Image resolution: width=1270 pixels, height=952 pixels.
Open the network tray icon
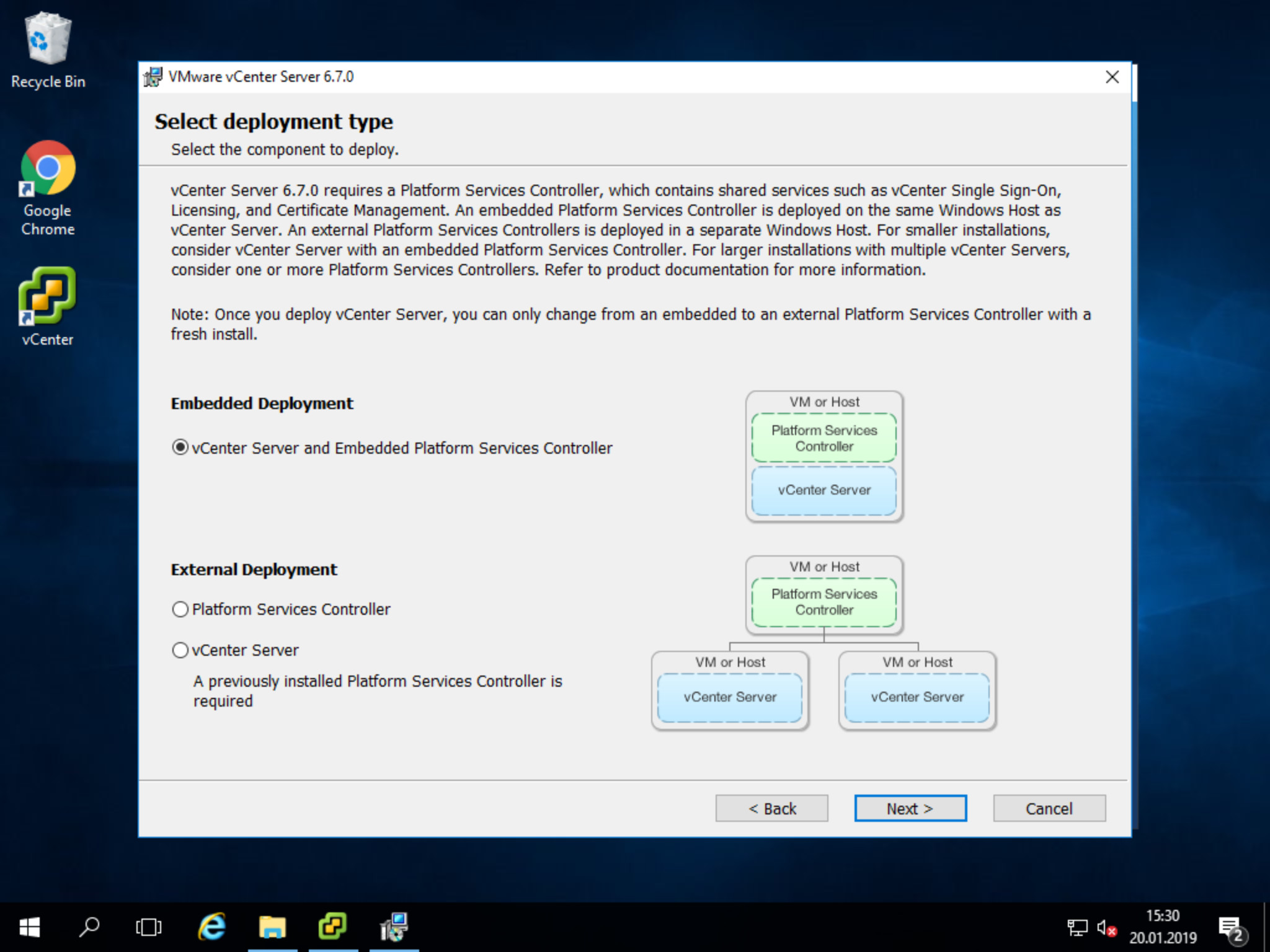tap(1077, 928)
